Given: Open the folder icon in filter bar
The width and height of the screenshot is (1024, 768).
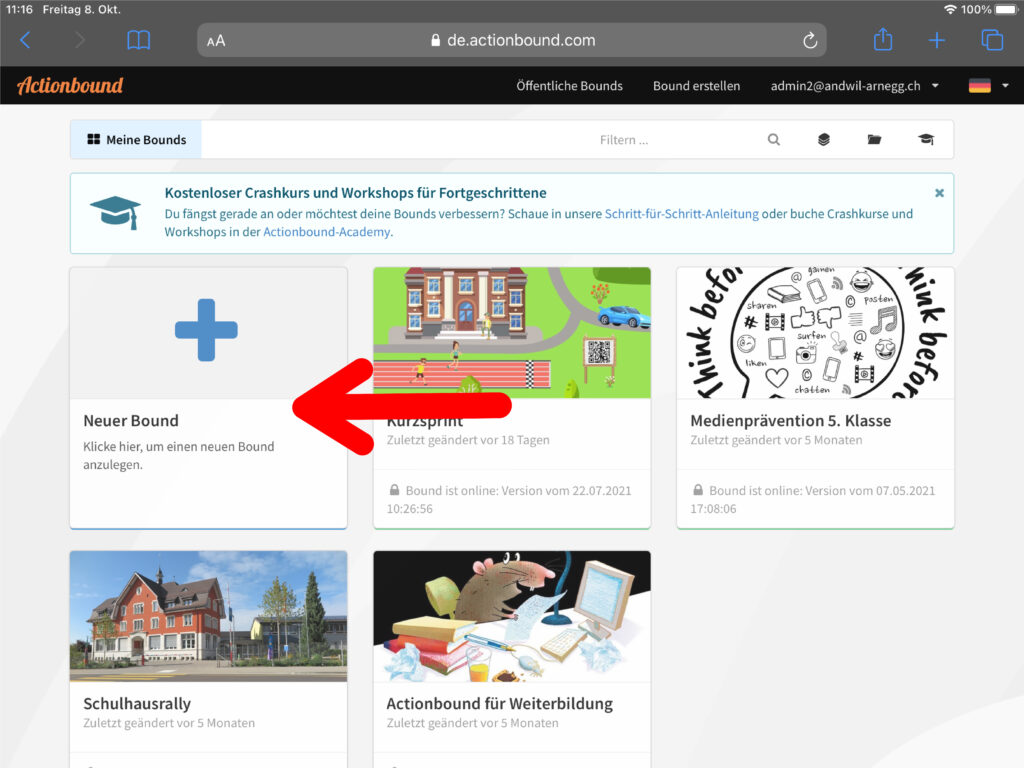Looking at the screenshot, I should (875, 140).
